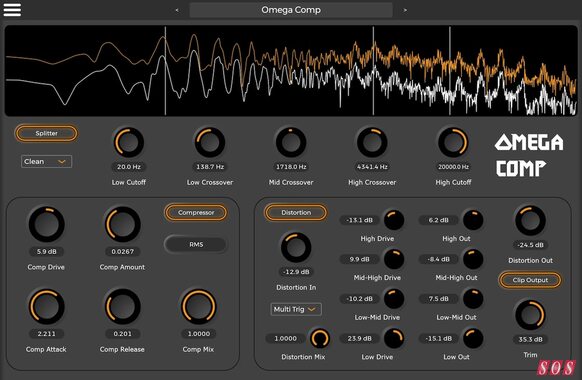Click the Low Cutoff knob

128,142
